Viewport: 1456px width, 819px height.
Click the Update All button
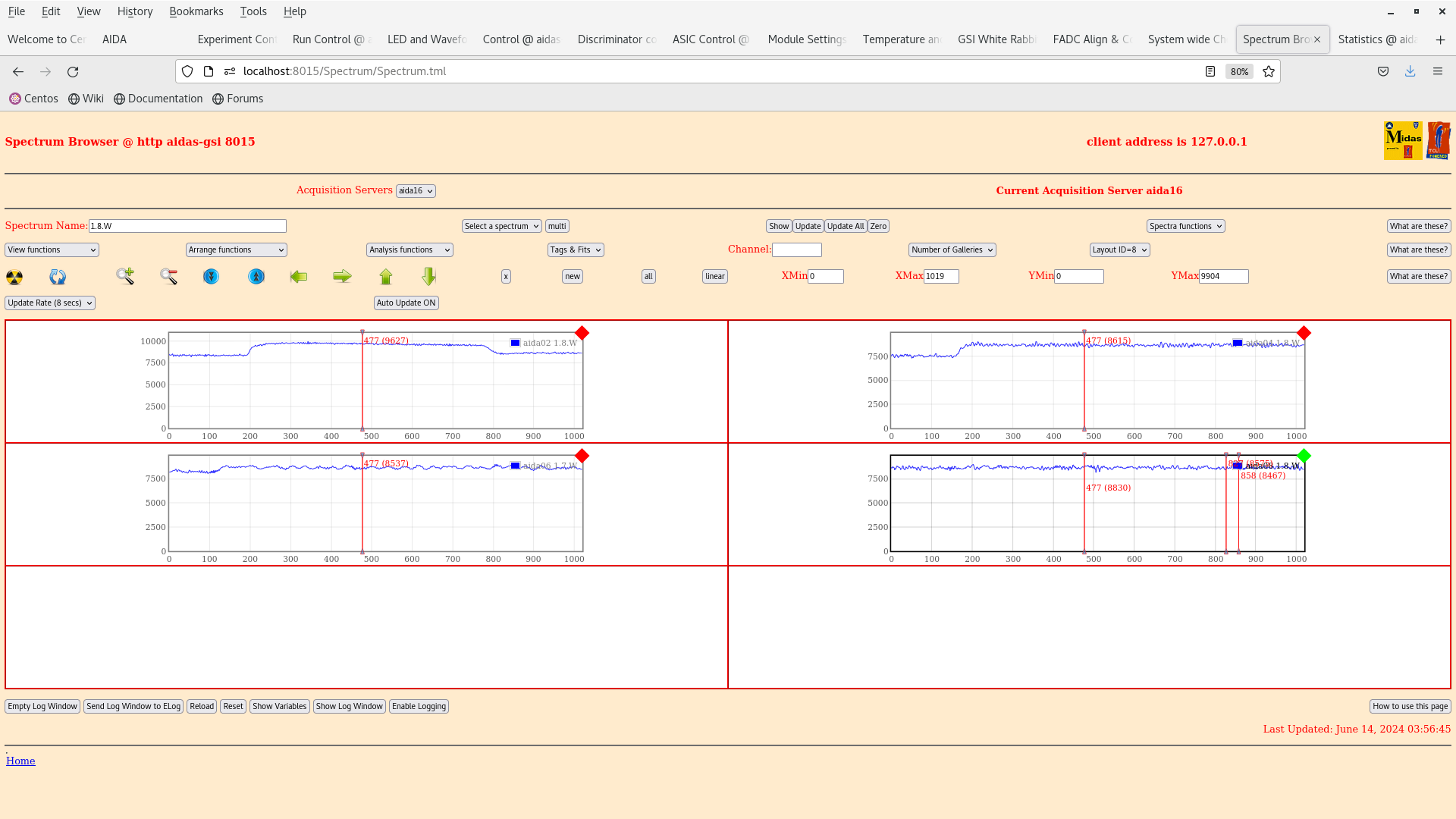click(845, 226)
